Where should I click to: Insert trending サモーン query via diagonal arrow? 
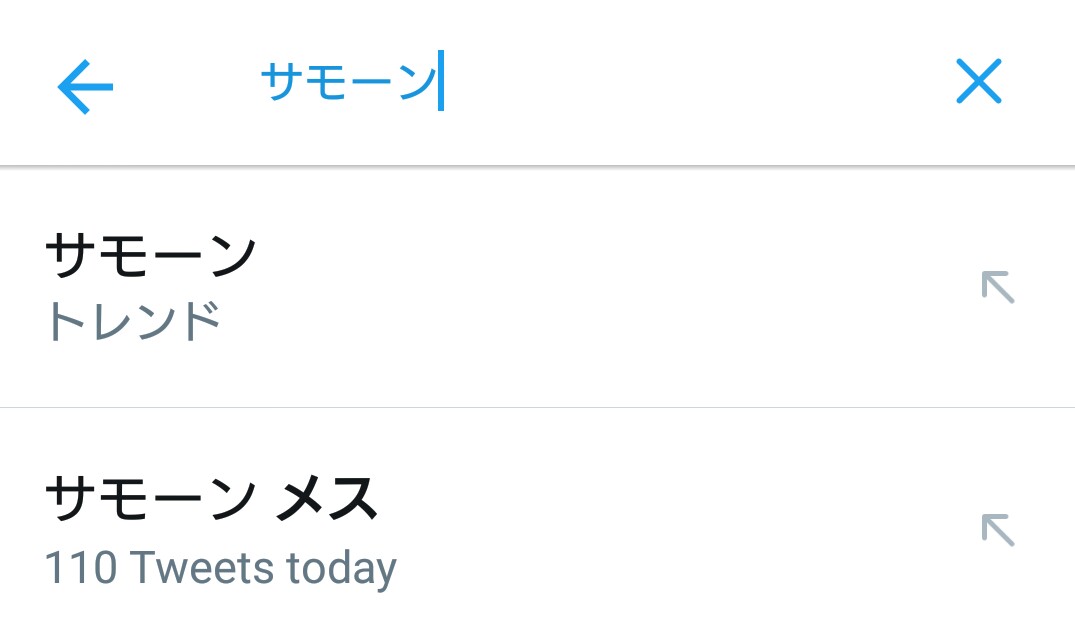click(x=997, y=287)
